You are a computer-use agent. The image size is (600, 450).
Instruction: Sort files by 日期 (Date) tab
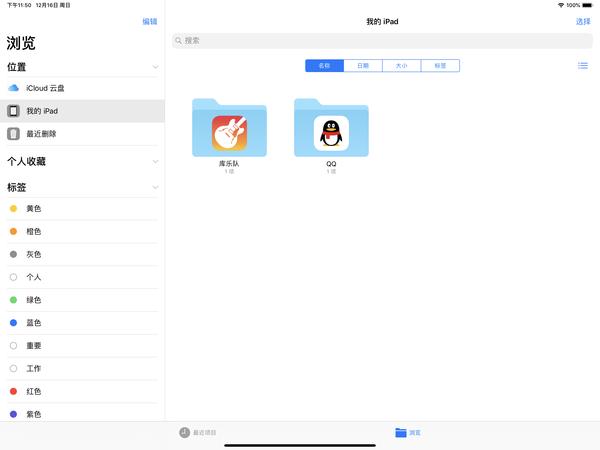point(363,66)
